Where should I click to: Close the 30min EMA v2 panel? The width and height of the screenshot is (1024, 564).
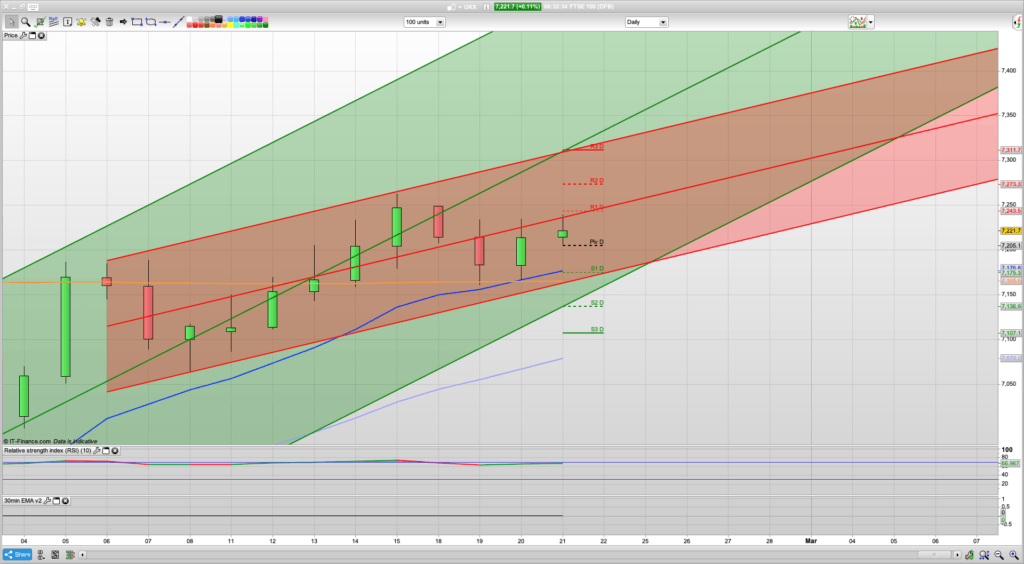point(66,500)
